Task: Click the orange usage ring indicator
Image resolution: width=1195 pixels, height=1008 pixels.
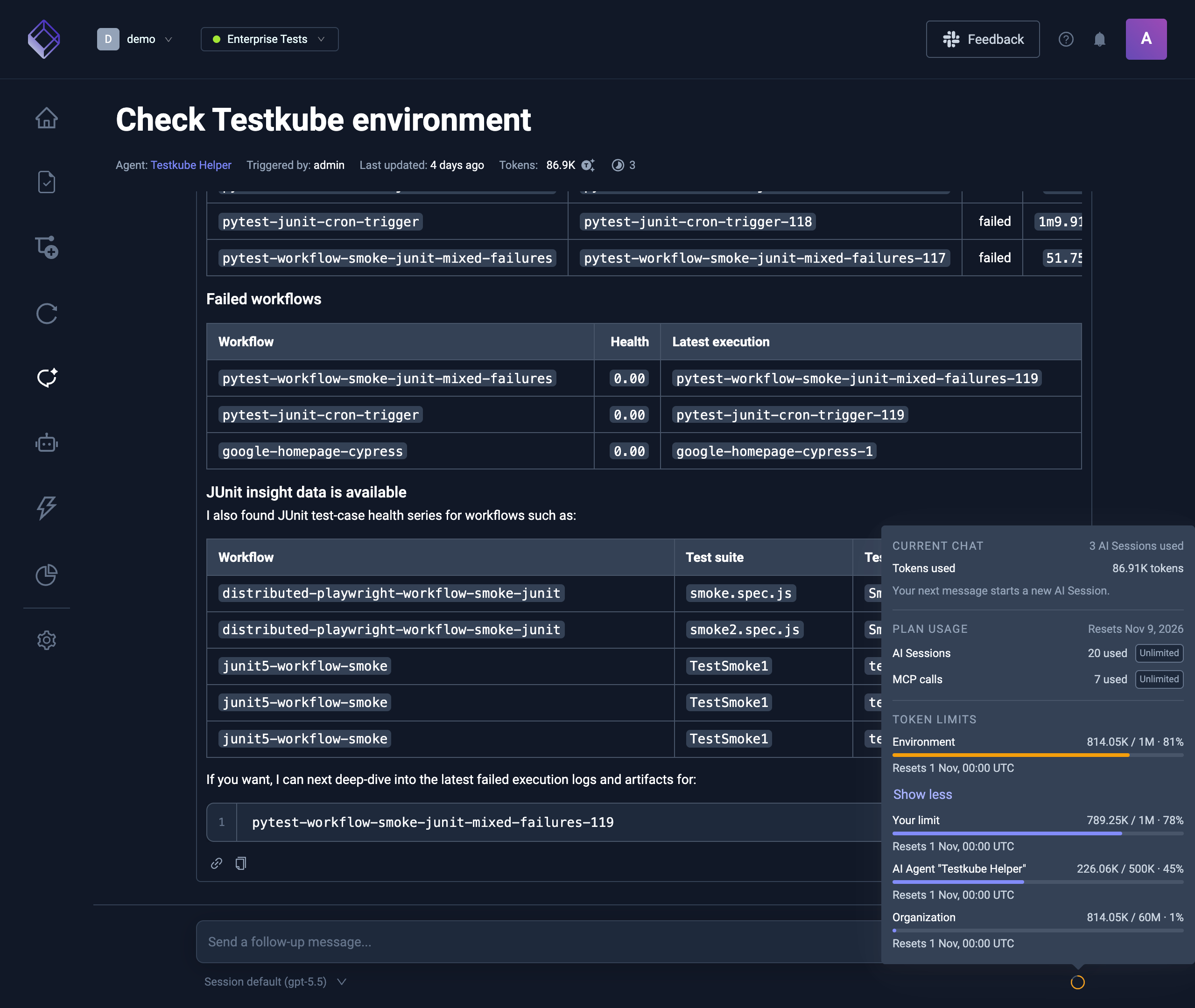Action: (x=1077, y=982)
